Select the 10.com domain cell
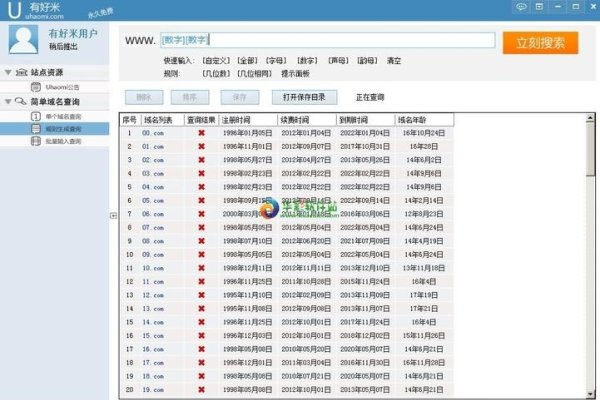Screen dimensions: 600x400 pyautogui.click(x=153, y=268)
